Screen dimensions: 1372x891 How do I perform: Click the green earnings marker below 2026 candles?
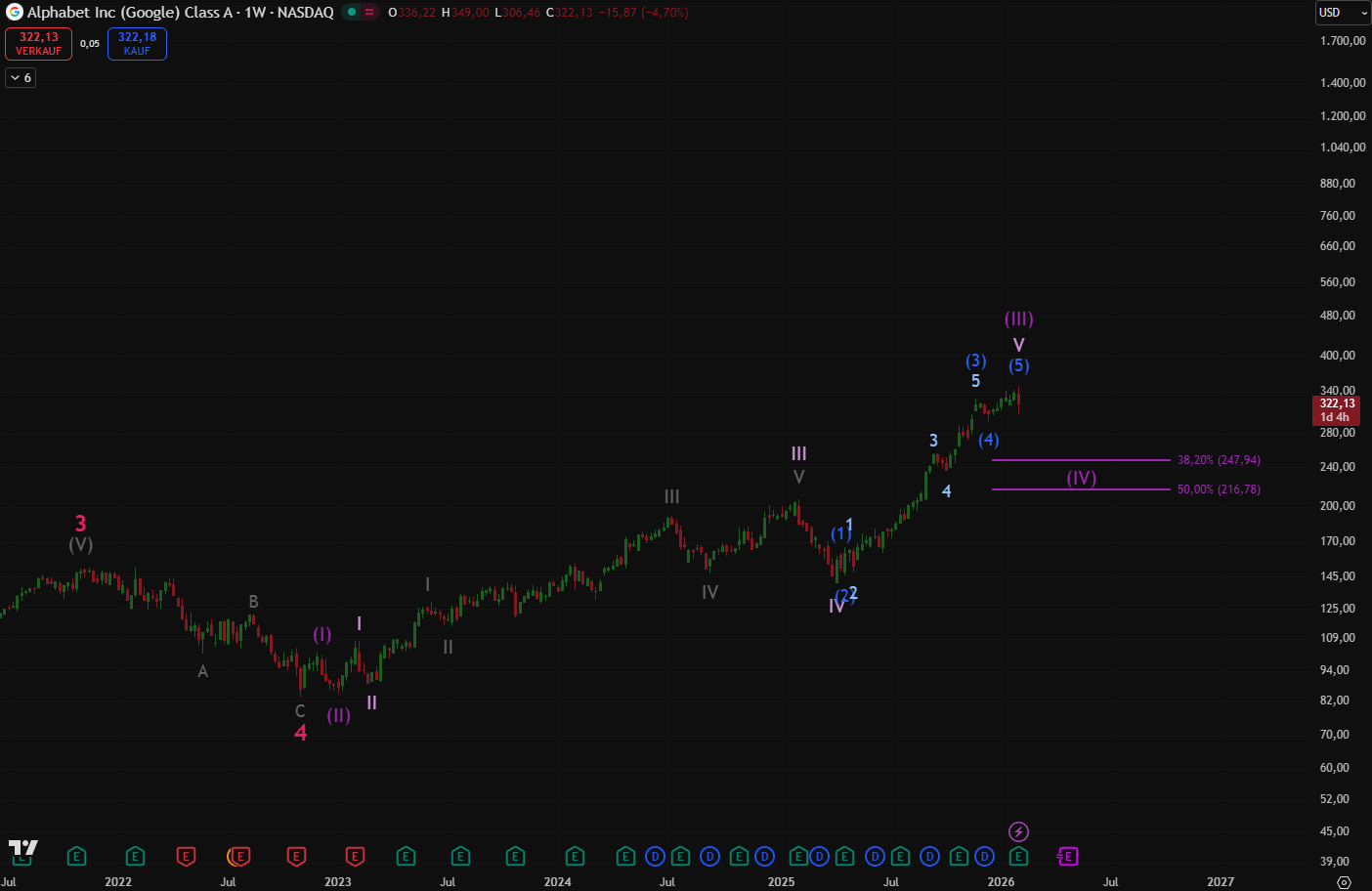1018,857
